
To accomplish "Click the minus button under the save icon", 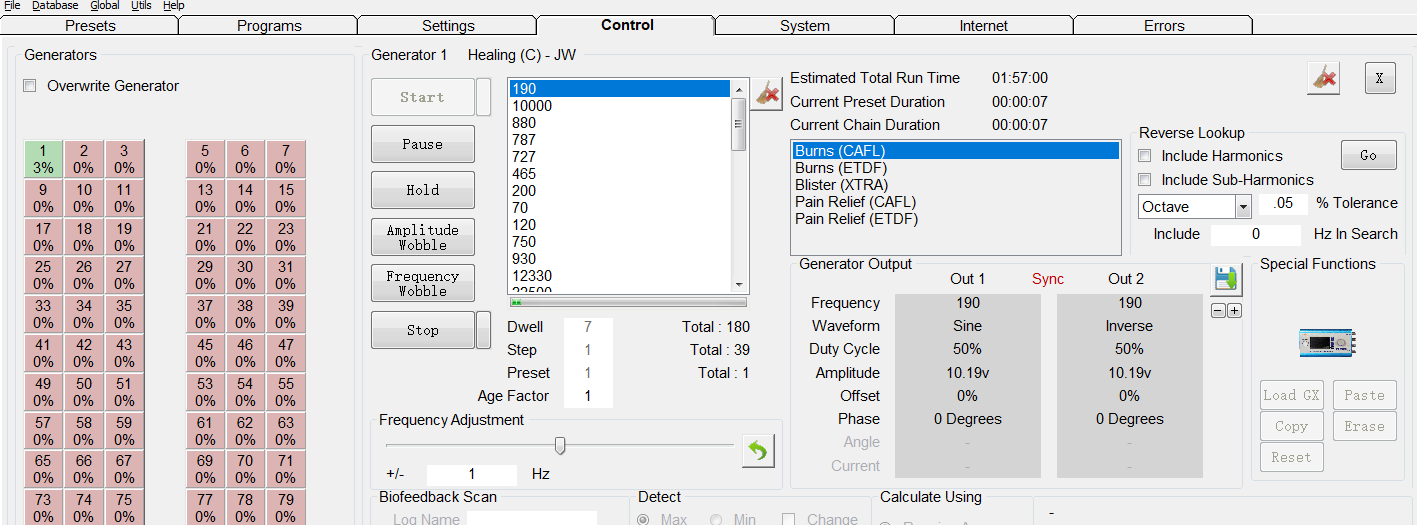I will click(x=1217, y=311).
